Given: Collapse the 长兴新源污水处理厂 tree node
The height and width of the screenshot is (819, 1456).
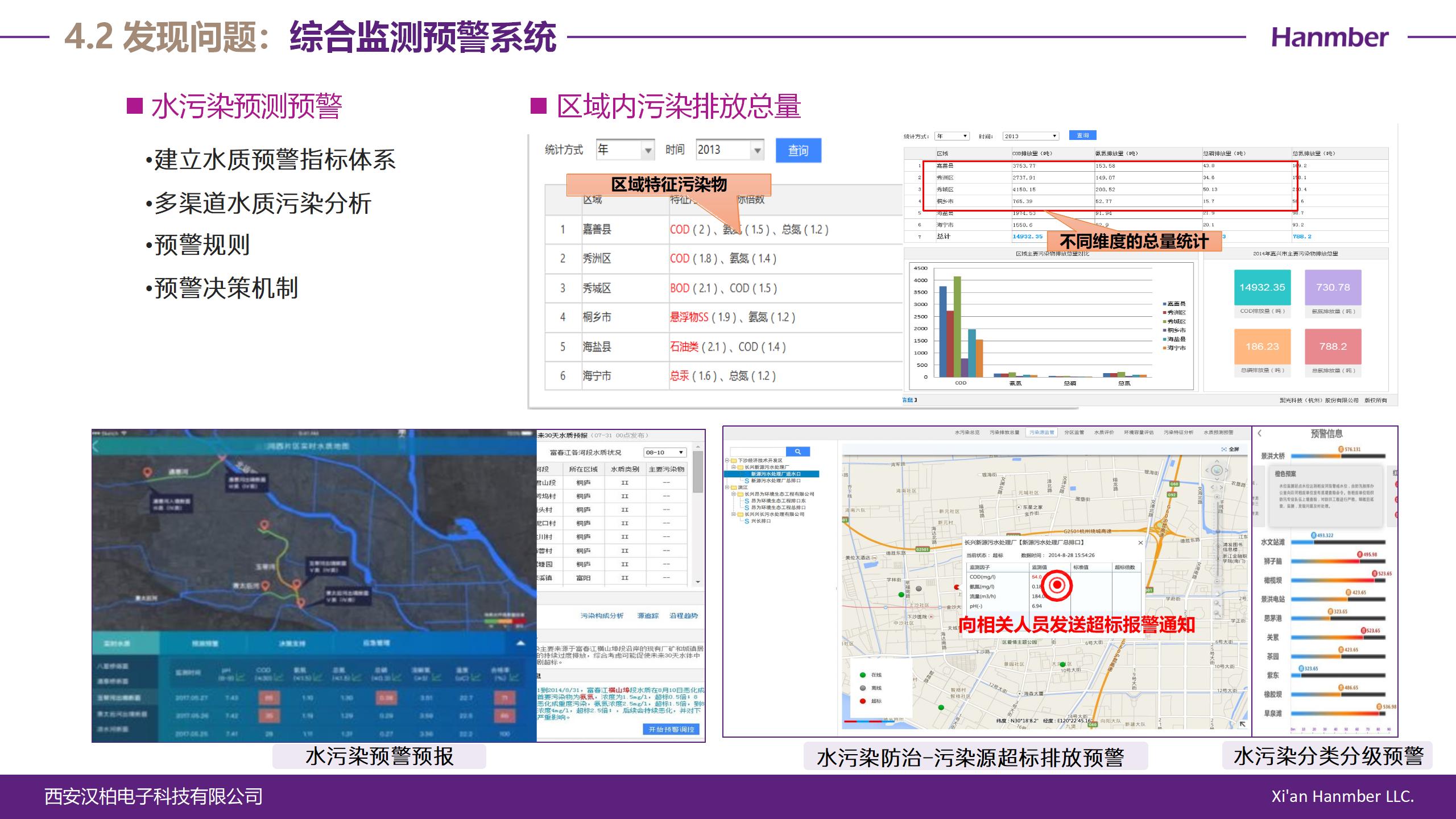Looking at the screenshot, I should click(x=734, y=467).
